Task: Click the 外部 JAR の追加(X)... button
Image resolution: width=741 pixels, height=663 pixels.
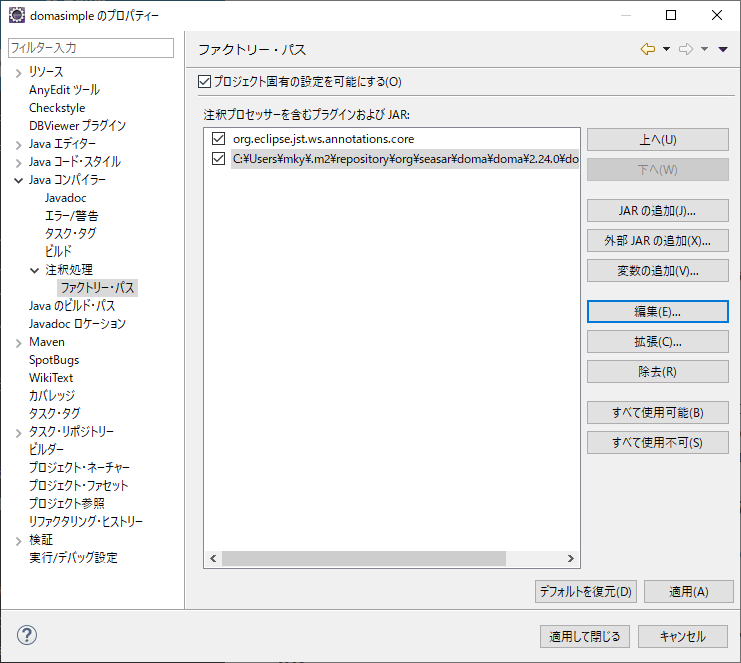Action: point(657,241)
